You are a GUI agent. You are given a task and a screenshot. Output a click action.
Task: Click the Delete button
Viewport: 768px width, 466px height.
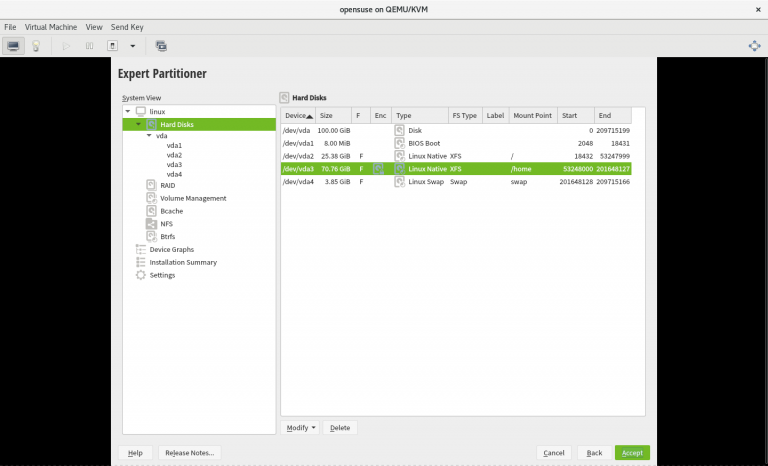[x=340, y=427]
